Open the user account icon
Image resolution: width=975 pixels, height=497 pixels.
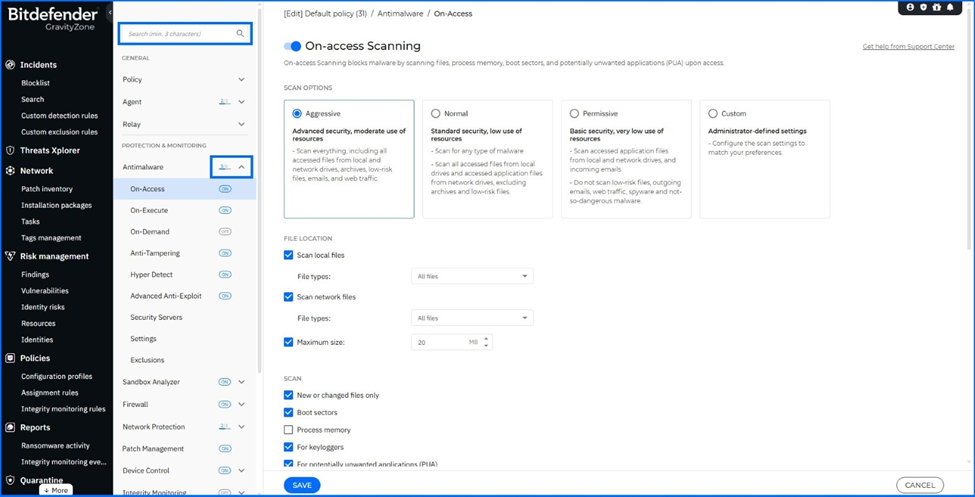910,7
